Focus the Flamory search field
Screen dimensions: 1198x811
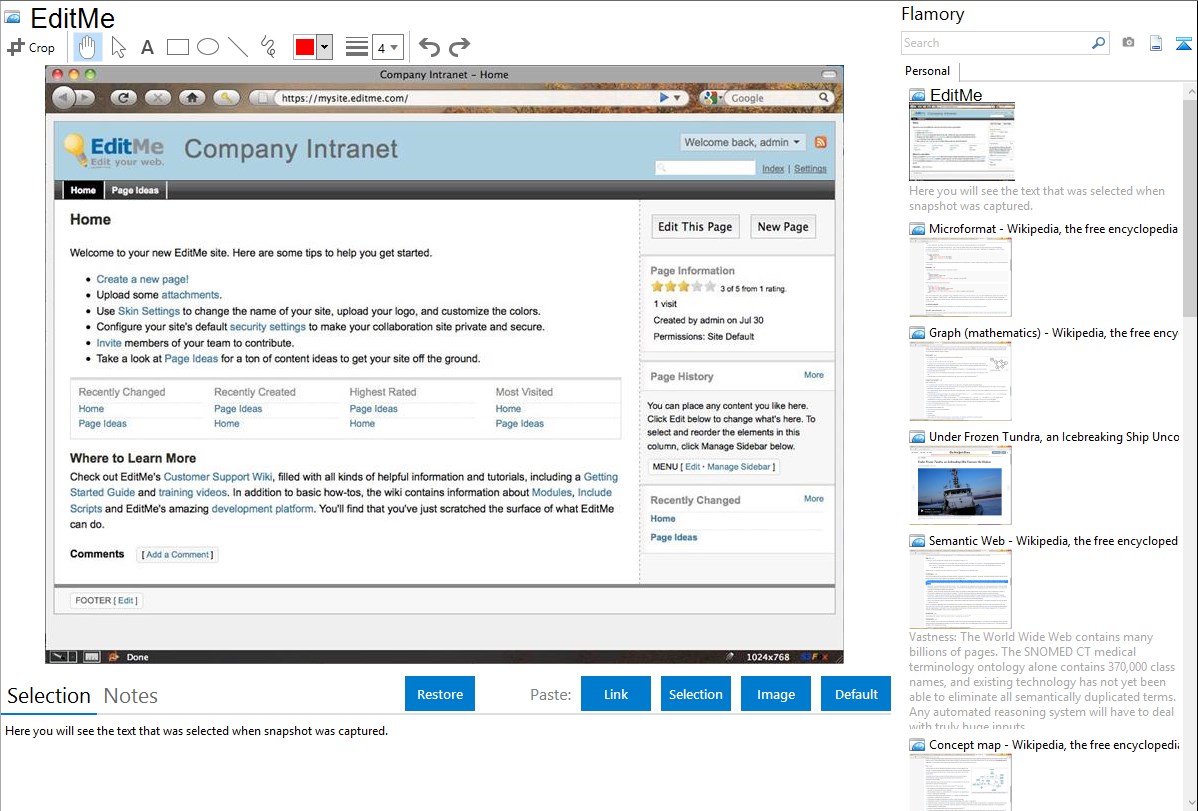point(996,43)
